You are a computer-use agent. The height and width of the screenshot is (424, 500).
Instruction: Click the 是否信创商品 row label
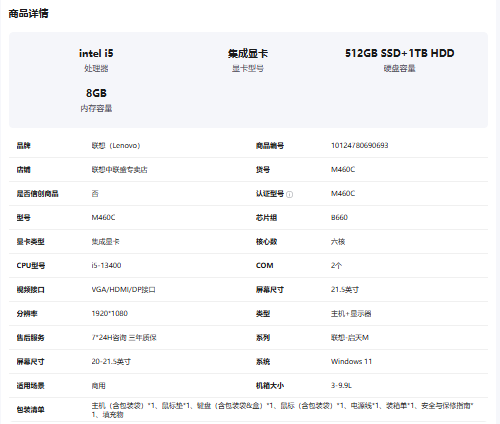[37, 194]
